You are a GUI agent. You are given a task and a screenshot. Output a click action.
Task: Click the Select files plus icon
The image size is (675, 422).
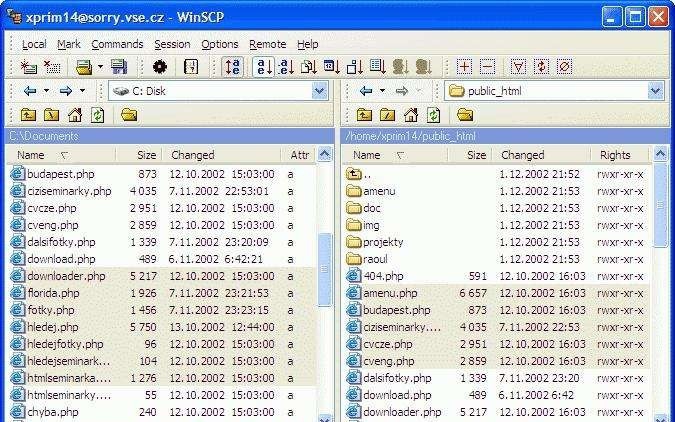[x=464, y=67]
